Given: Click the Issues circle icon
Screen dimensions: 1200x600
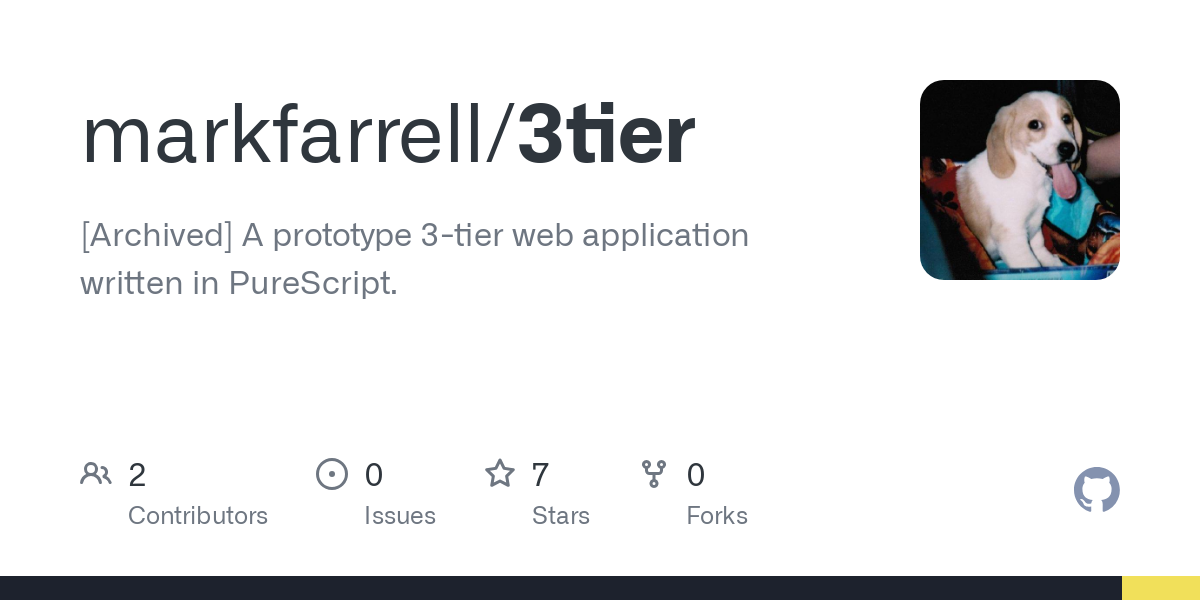Looking at the screenshot, I should pos(332,474).
